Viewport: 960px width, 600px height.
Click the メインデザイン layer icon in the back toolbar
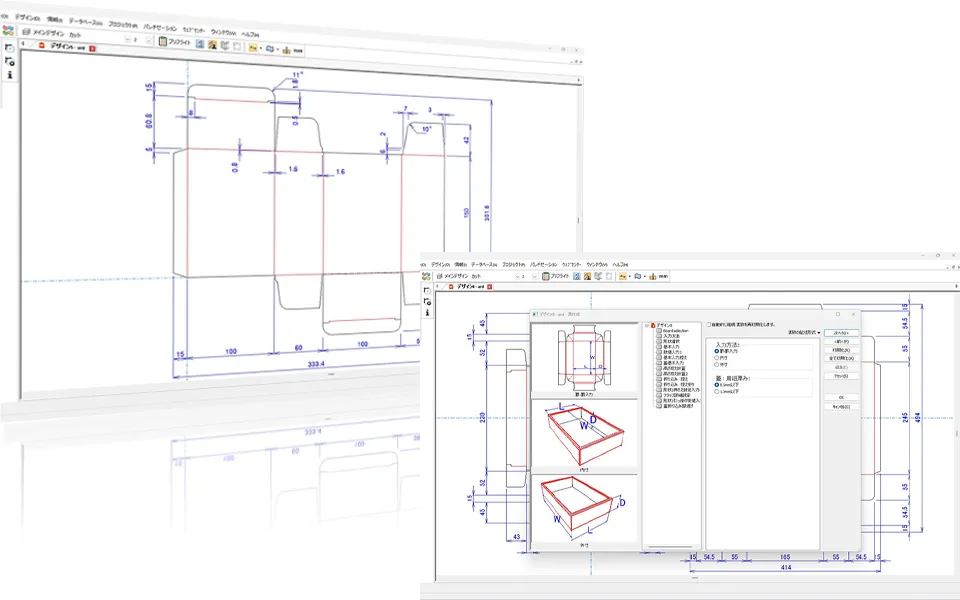[x=26, y=32]
